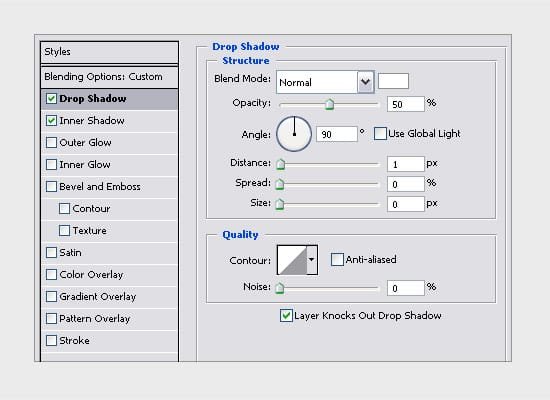This screenshot has height=400, width=550.
Task: Uncheck Layer Knocks Out Drop Shadow
Action: (286, 315)
